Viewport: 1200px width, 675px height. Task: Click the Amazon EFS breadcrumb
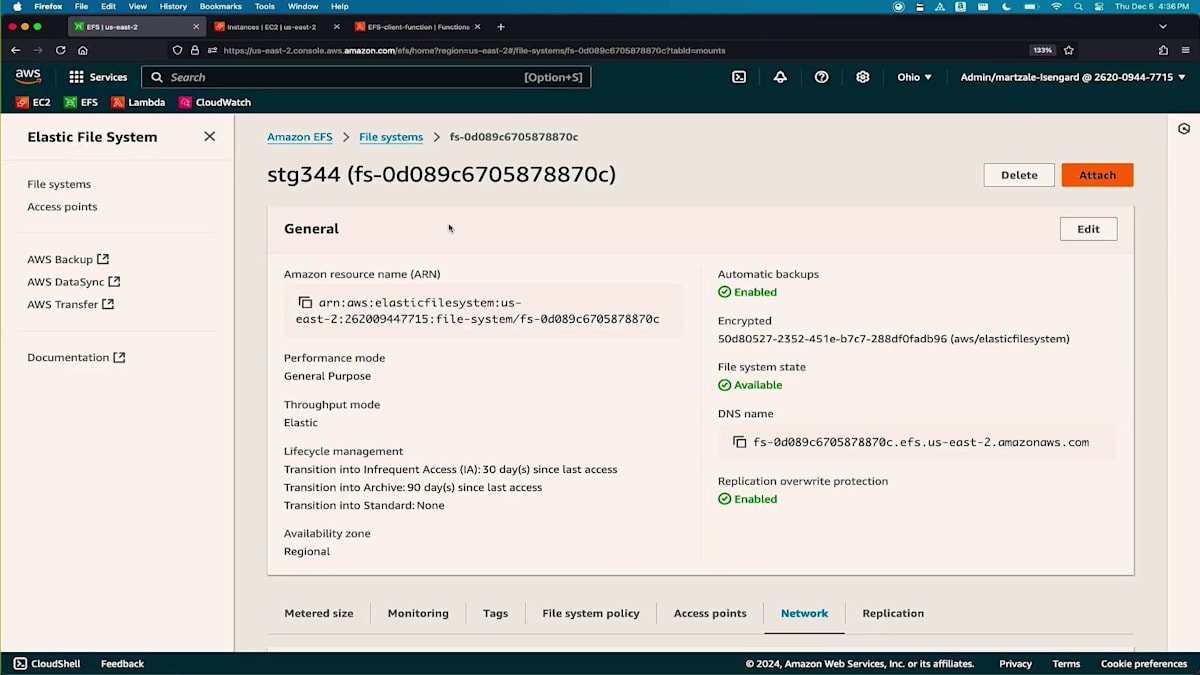[300, 137]
